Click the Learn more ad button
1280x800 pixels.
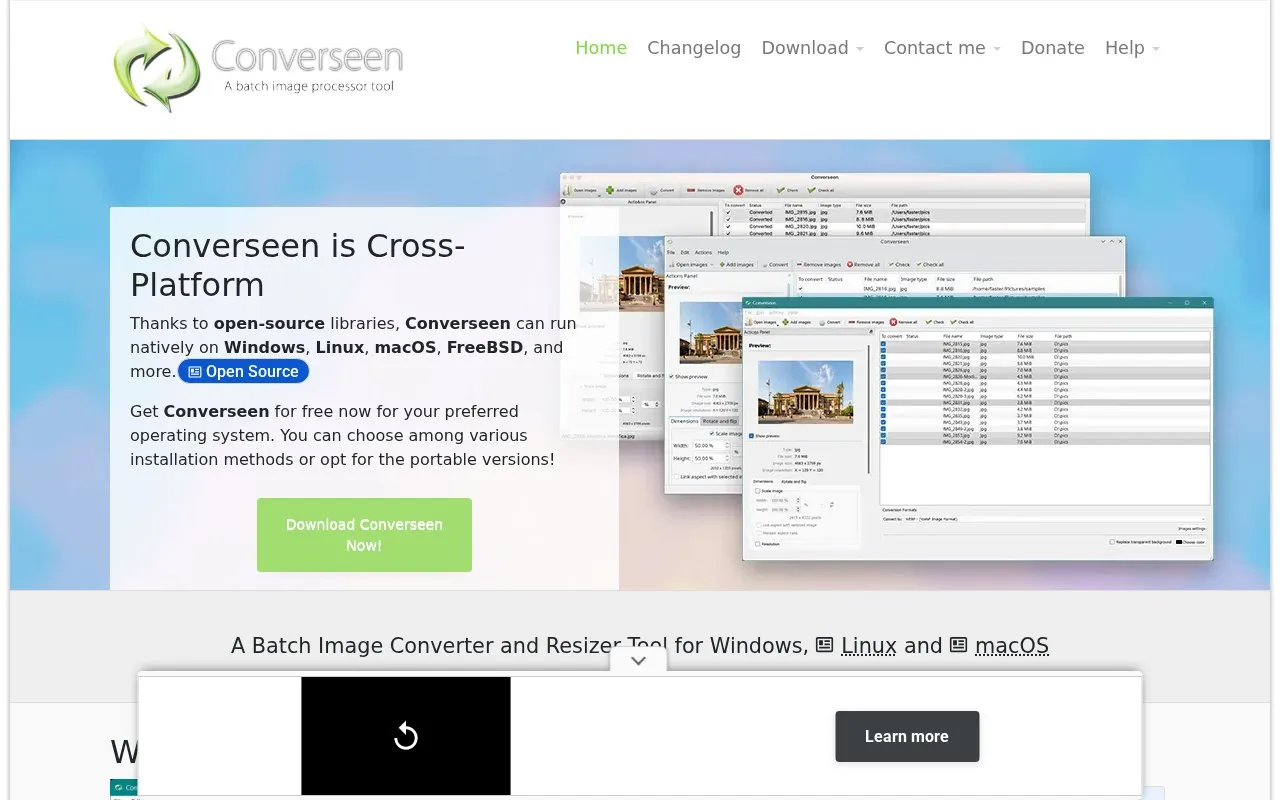click(907, 736)
